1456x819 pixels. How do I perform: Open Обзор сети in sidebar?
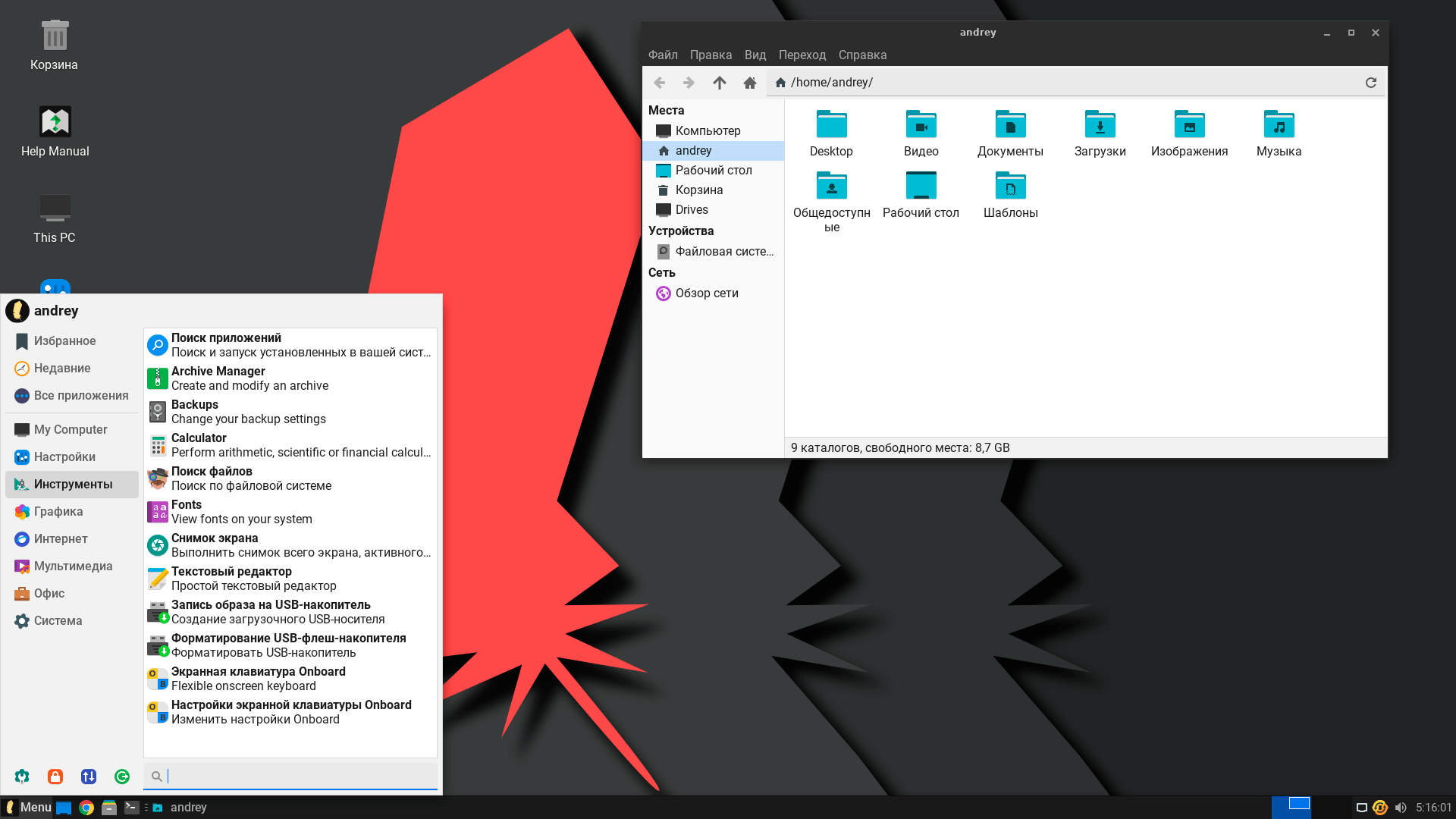(x=706, y=293)
